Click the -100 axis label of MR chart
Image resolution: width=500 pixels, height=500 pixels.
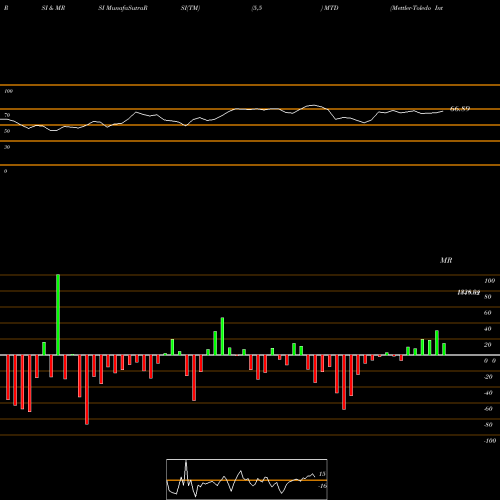coord(490,441)
